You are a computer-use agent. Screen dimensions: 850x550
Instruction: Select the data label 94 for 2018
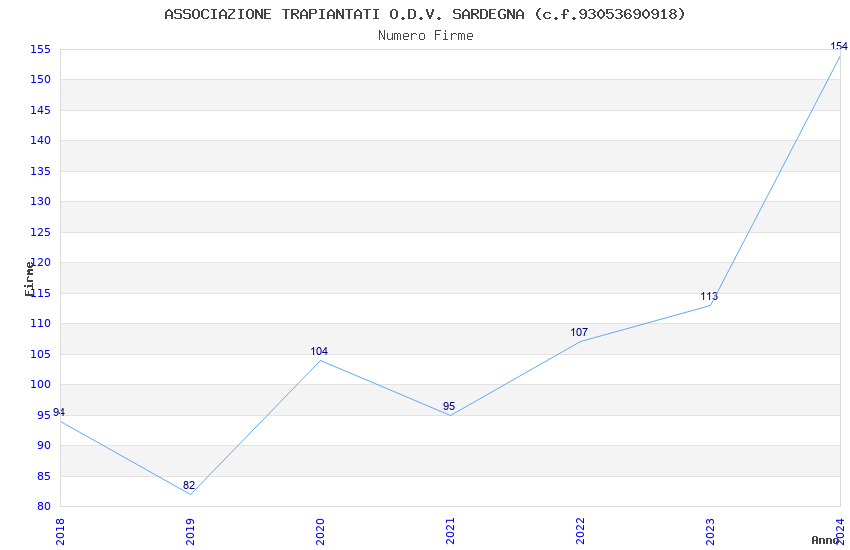59,412
